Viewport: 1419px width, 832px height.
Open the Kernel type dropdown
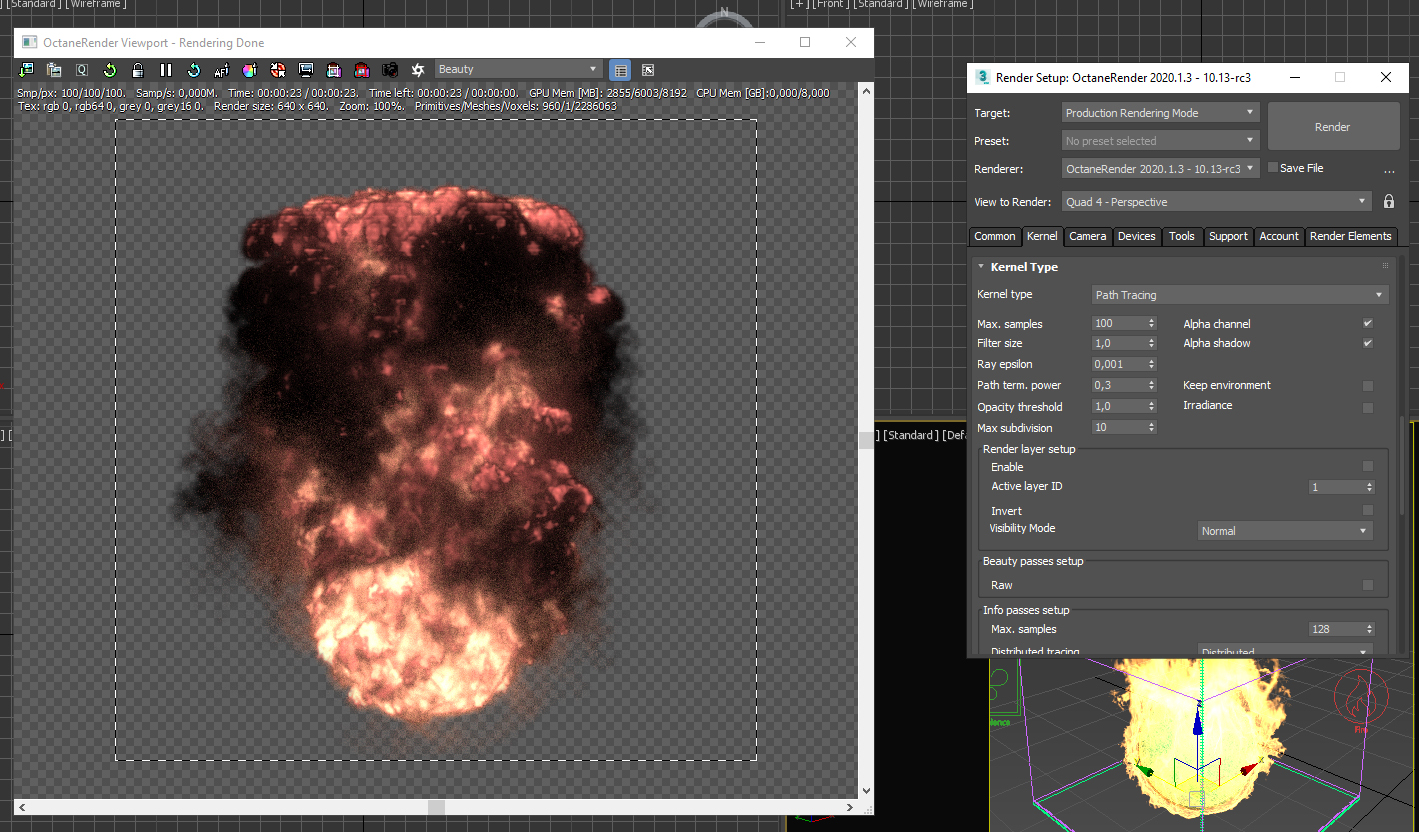click(1240, 295)
